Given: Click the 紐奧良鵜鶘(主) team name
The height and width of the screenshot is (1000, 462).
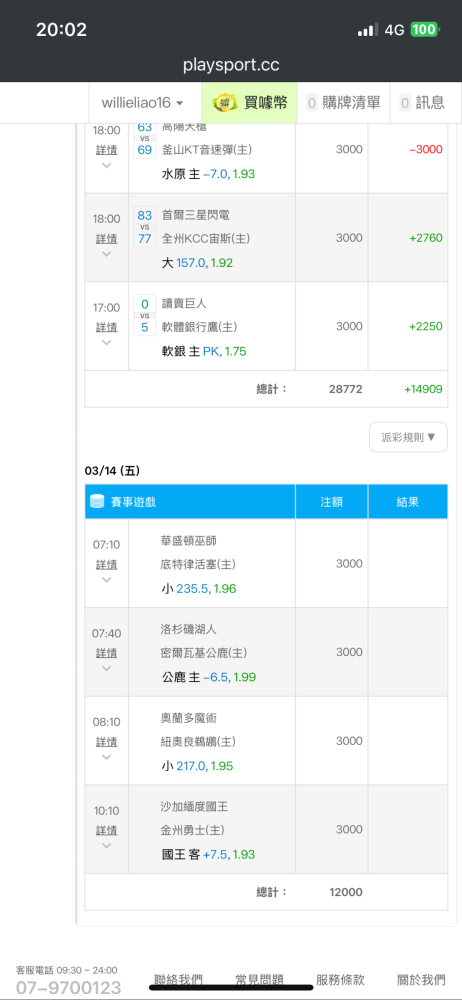Looking at the screenshot, I should (198, 742).
